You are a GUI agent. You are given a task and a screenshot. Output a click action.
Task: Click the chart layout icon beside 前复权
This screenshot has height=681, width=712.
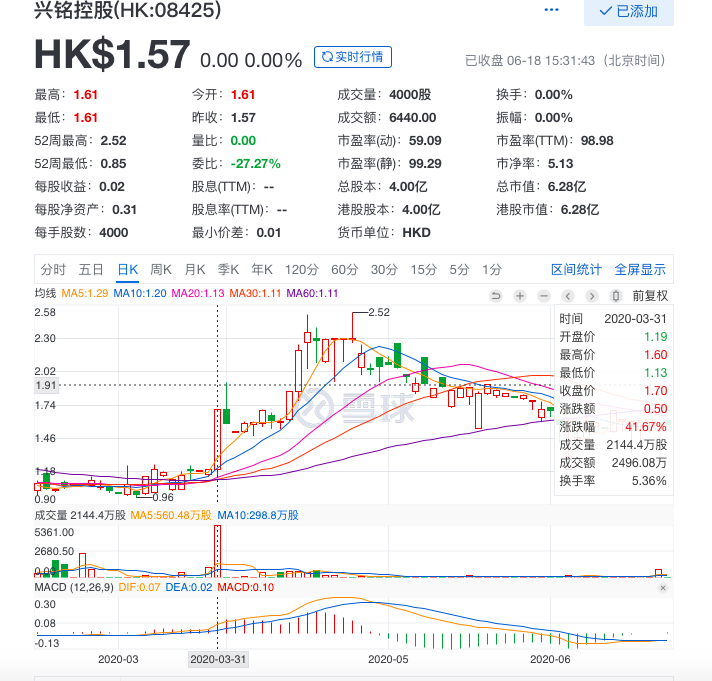pos(616,296)
